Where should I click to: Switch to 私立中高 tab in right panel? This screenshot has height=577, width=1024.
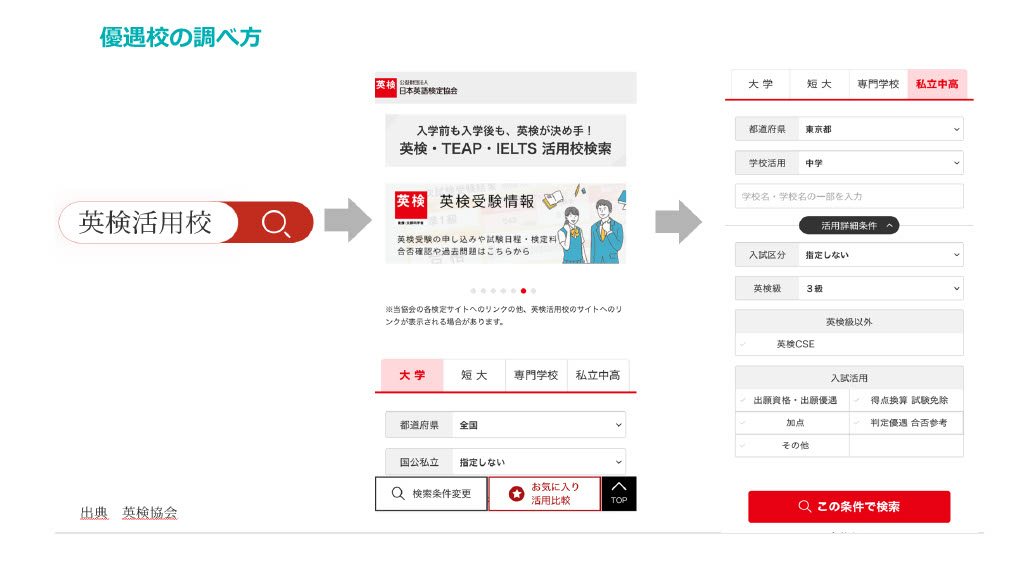click(937, 84)
